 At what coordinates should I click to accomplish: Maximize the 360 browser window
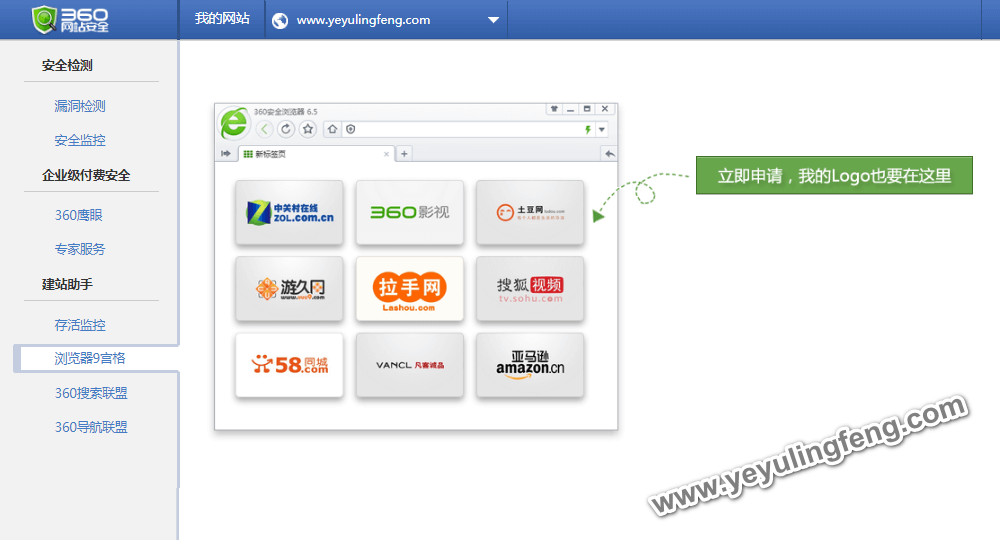pyautogui.click(x=587, y=109)
